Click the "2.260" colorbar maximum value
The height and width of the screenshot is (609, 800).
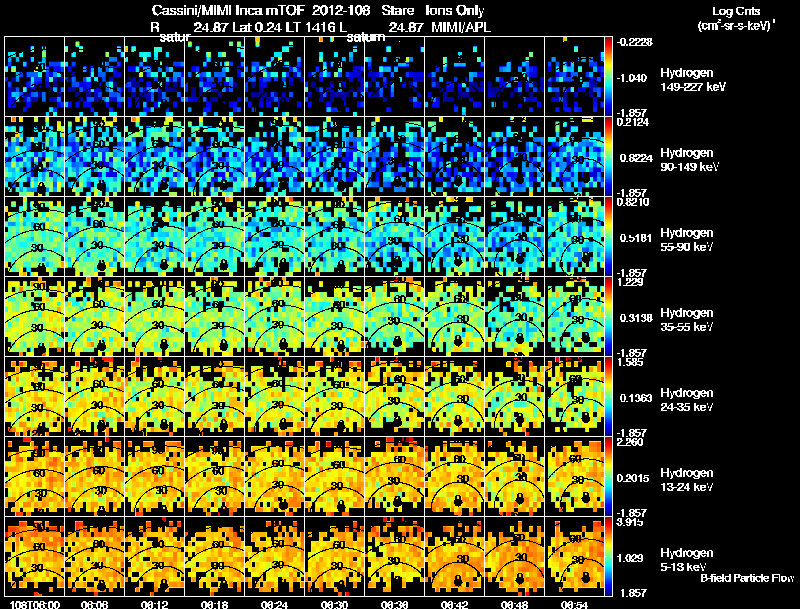coord(630,442)
